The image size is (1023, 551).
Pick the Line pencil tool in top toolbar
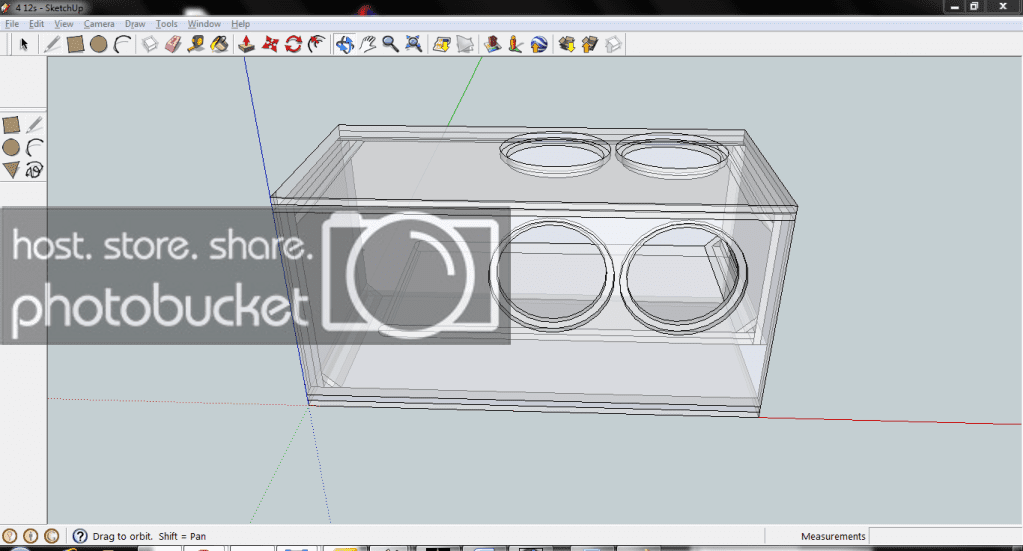pyautogui.click(x=52, y=44)
